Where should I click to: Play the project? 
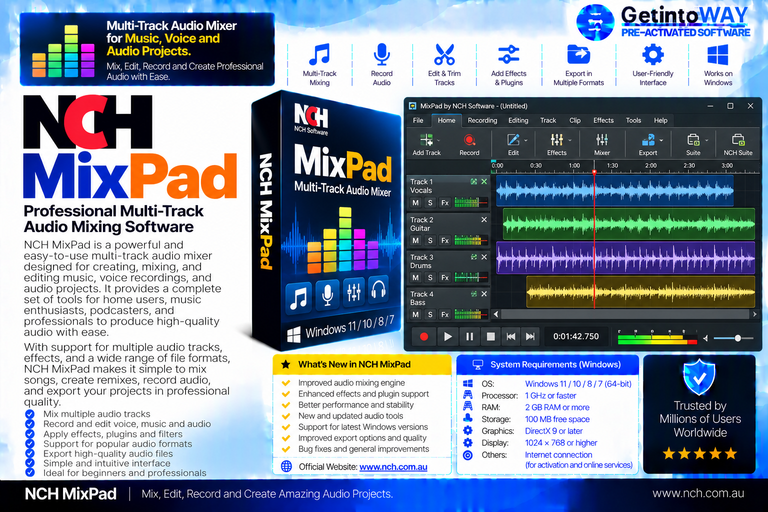[x=447, y=337]
